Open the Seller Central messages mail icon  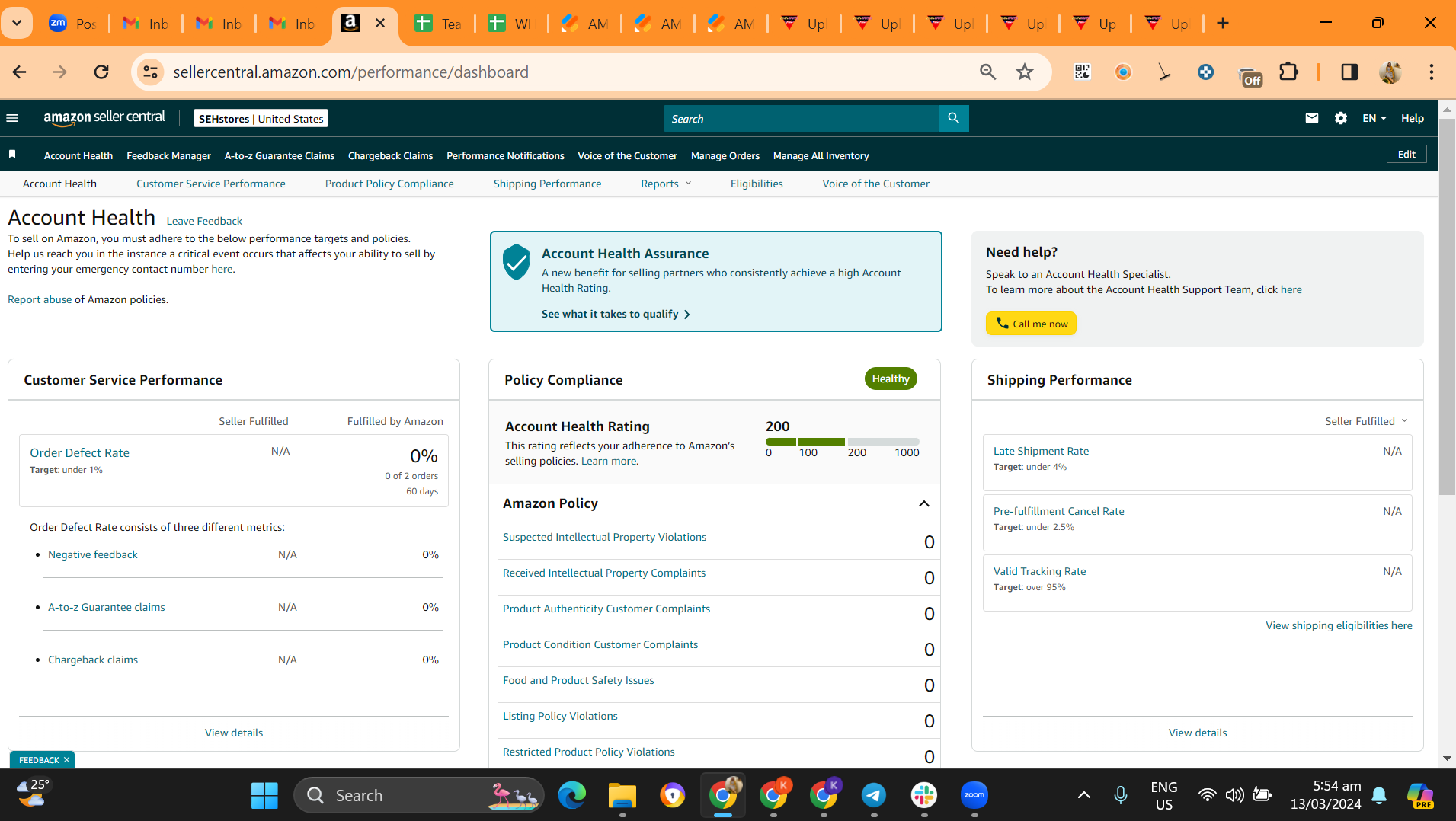pyautogui.click(x=1311, y=118)
